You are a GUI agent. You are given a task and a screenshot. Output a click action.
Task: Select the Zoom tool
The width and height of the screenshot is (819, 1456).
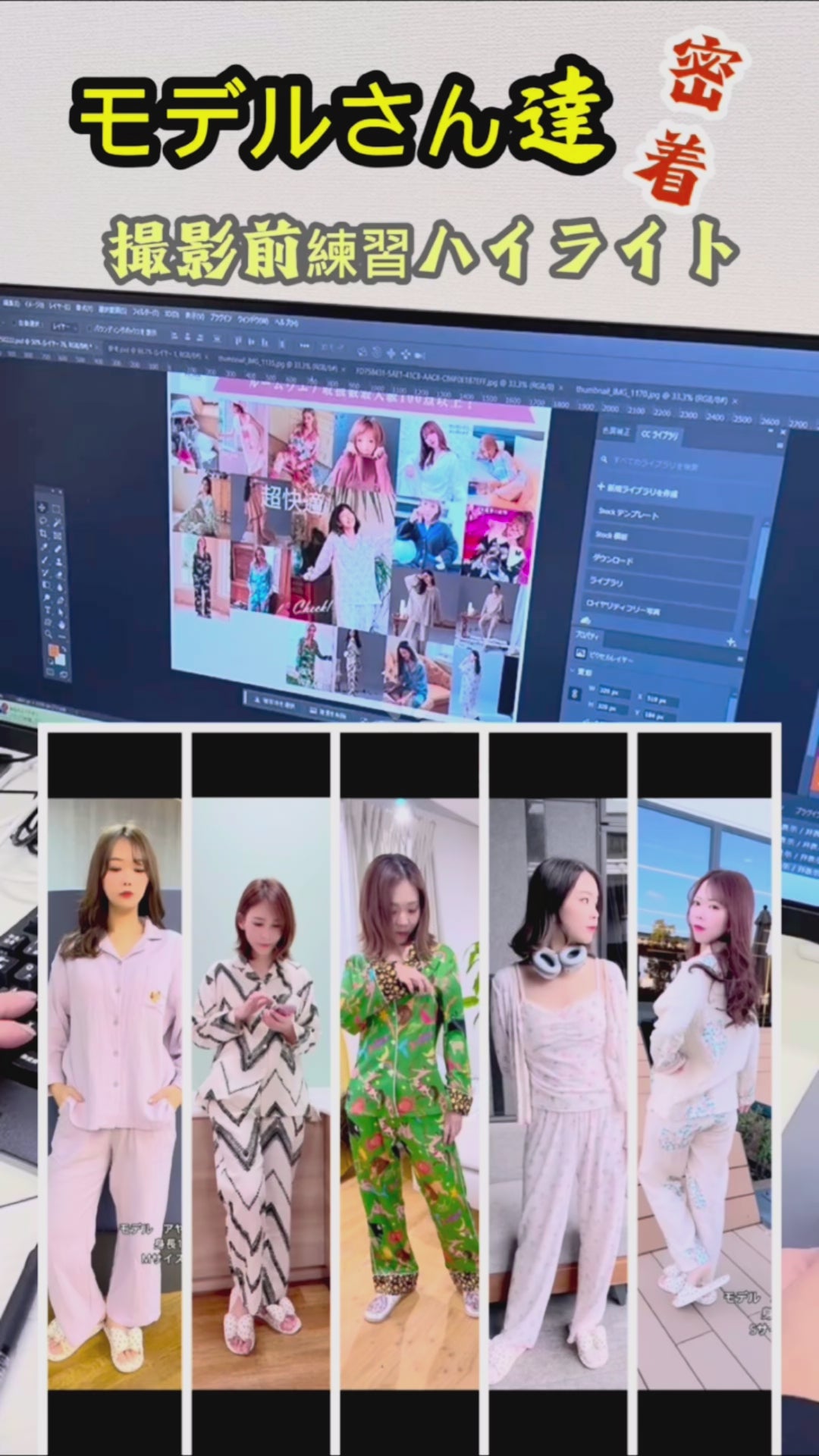click(x=49, y=634)
